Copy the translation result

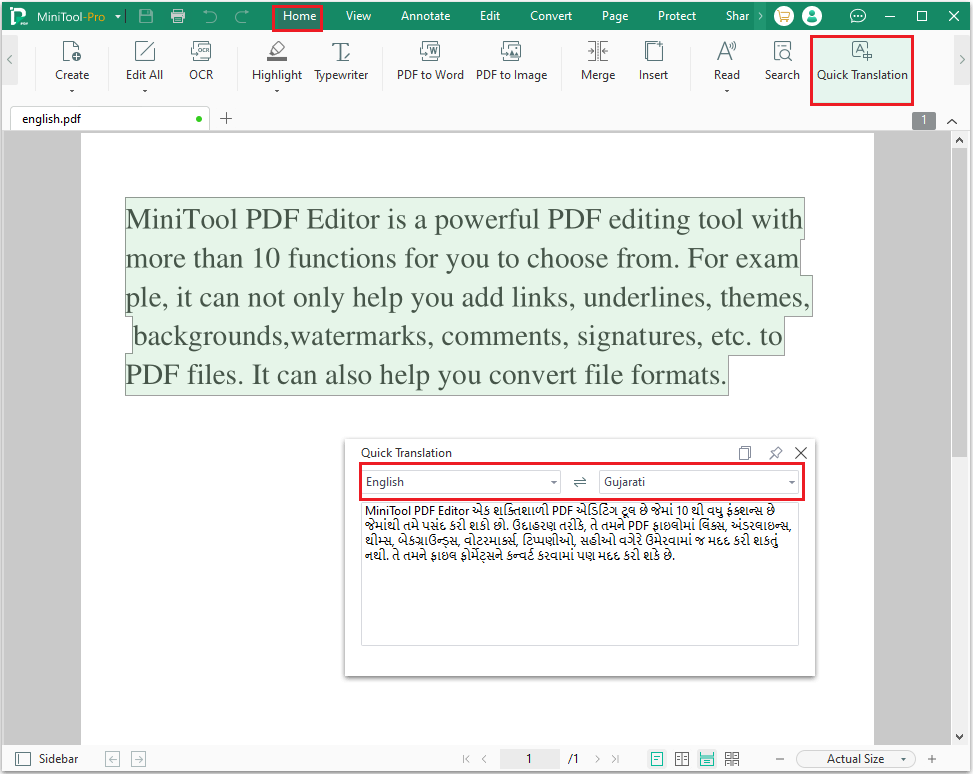(x=745, y=453)
